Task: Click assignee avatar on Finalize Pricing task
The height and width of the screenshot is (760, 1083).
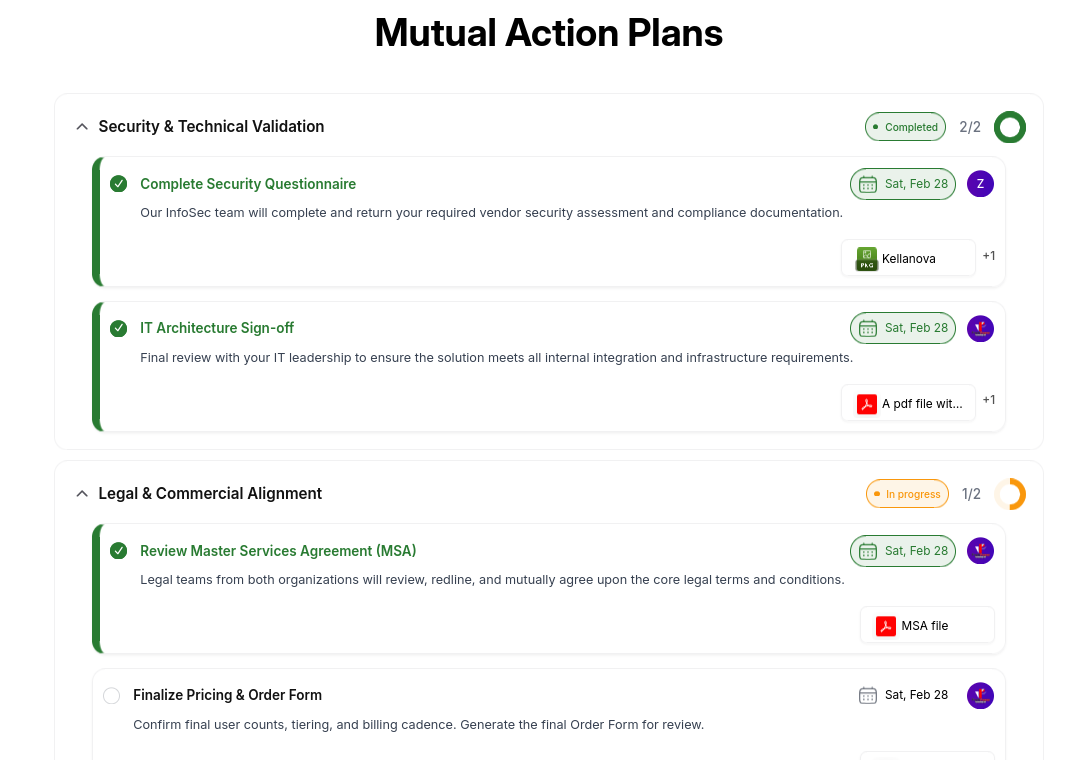Action: pos(980,695)
